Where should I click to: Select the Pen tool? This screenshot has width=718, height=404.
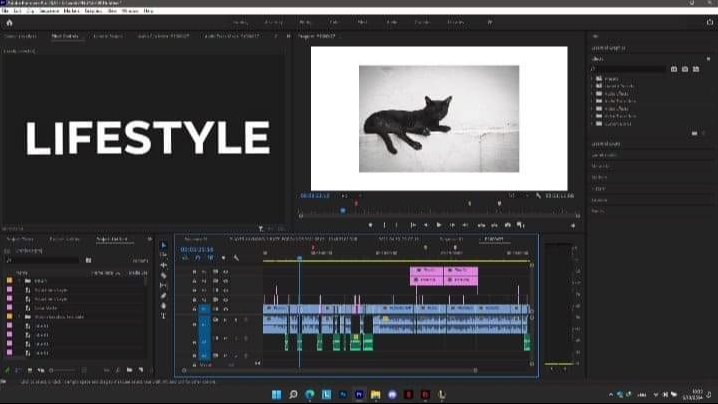coord(163,295)
